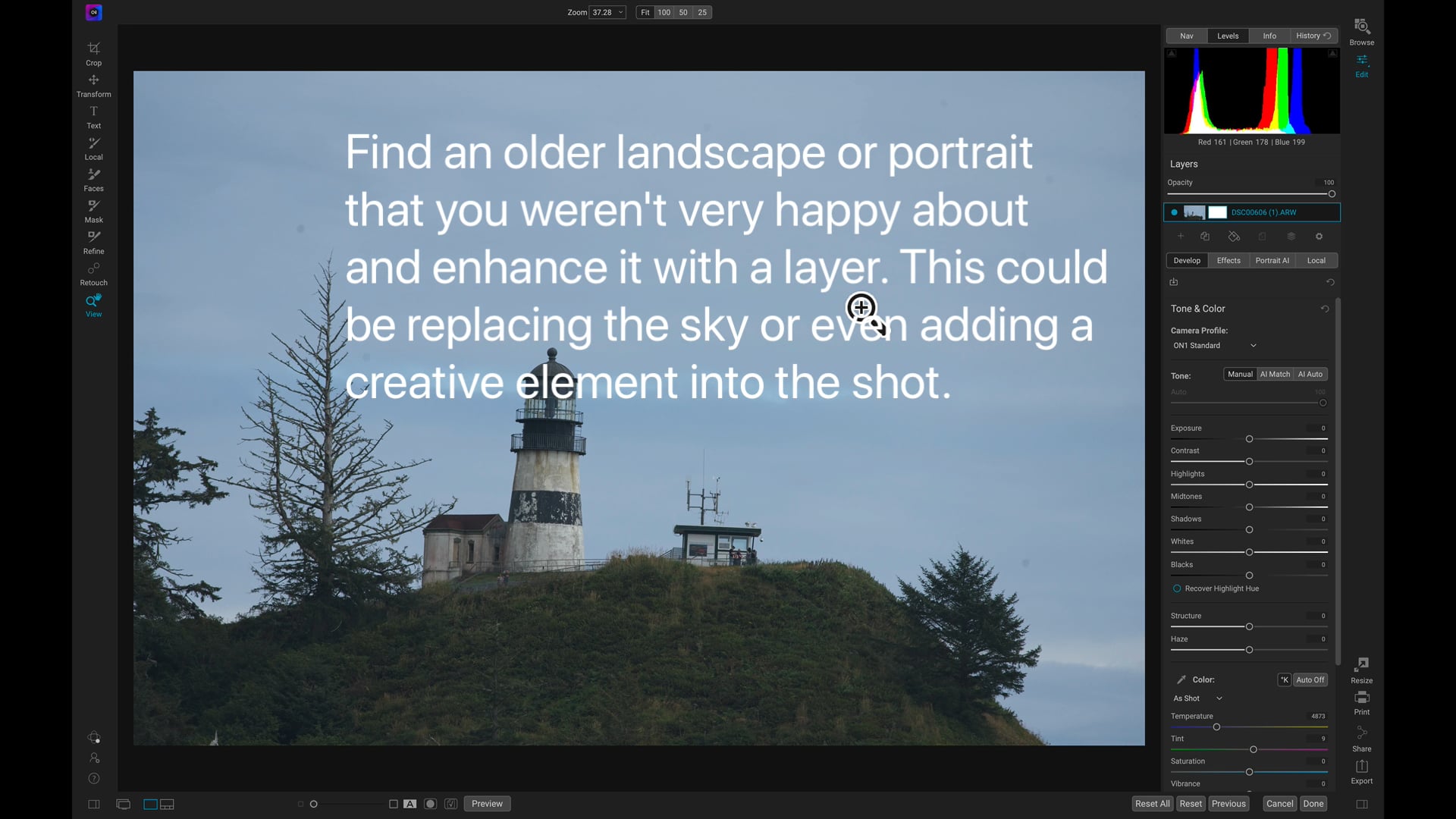Click the Done button
Image resolution: width=1456 pixels, height=819 pixels.
click(x=1313, y=804)
